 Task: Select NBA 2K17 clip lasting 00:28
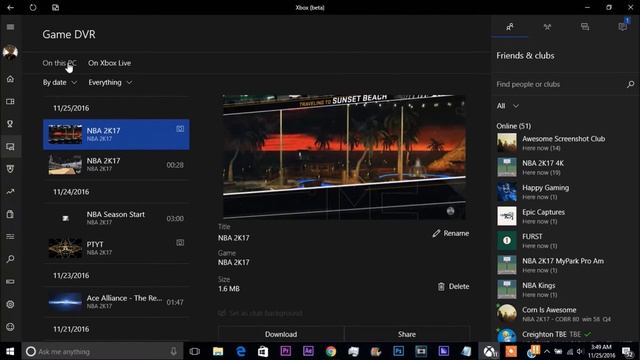coord(116,164)
